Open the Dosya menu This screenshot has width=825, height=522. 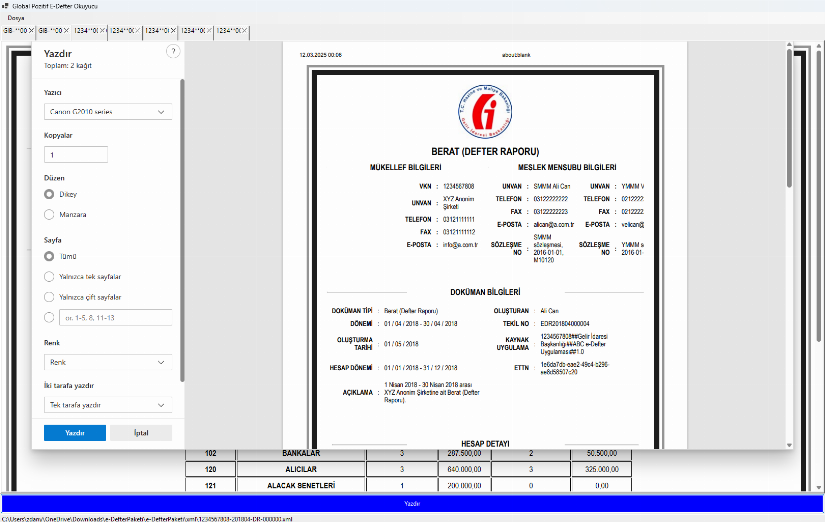click(16, 18)
